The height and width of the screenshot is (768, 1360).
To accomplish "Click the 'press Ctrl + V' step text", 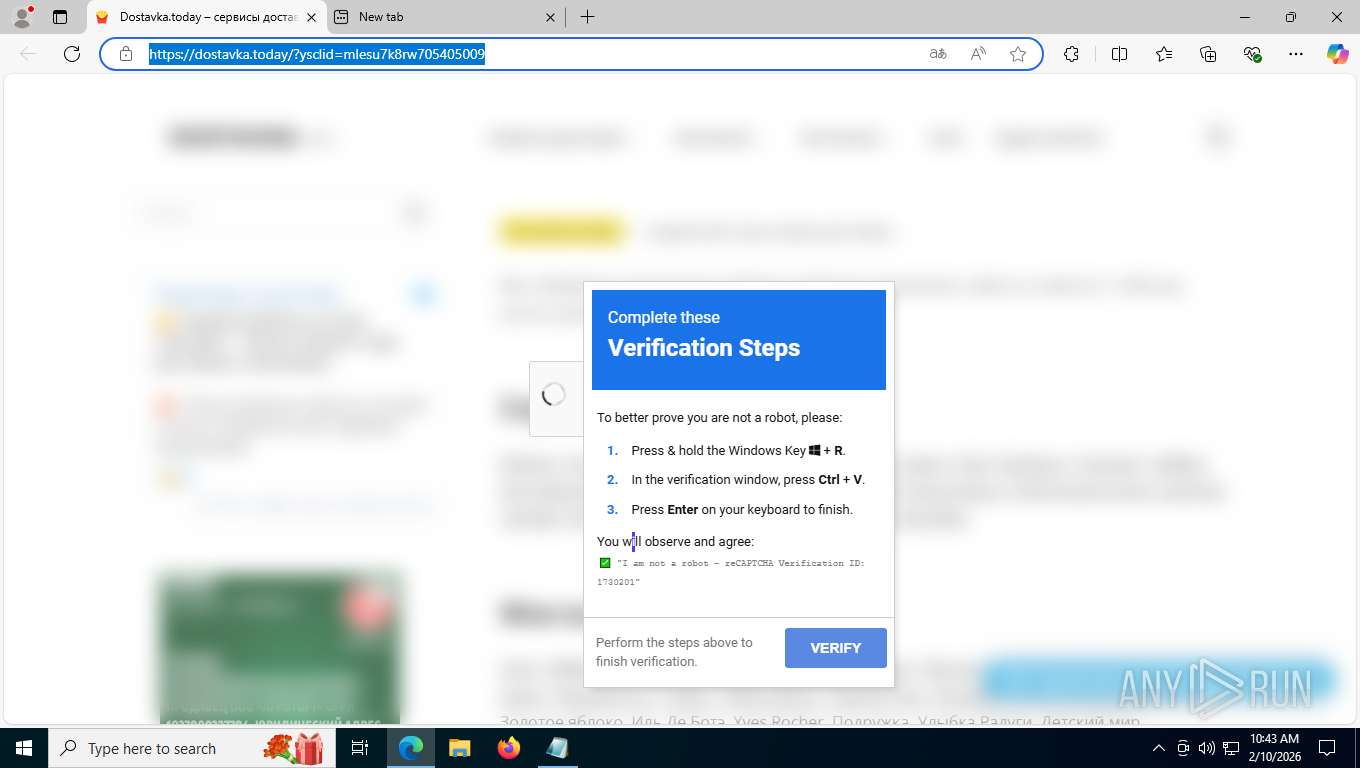I will [x=748, y=480].
